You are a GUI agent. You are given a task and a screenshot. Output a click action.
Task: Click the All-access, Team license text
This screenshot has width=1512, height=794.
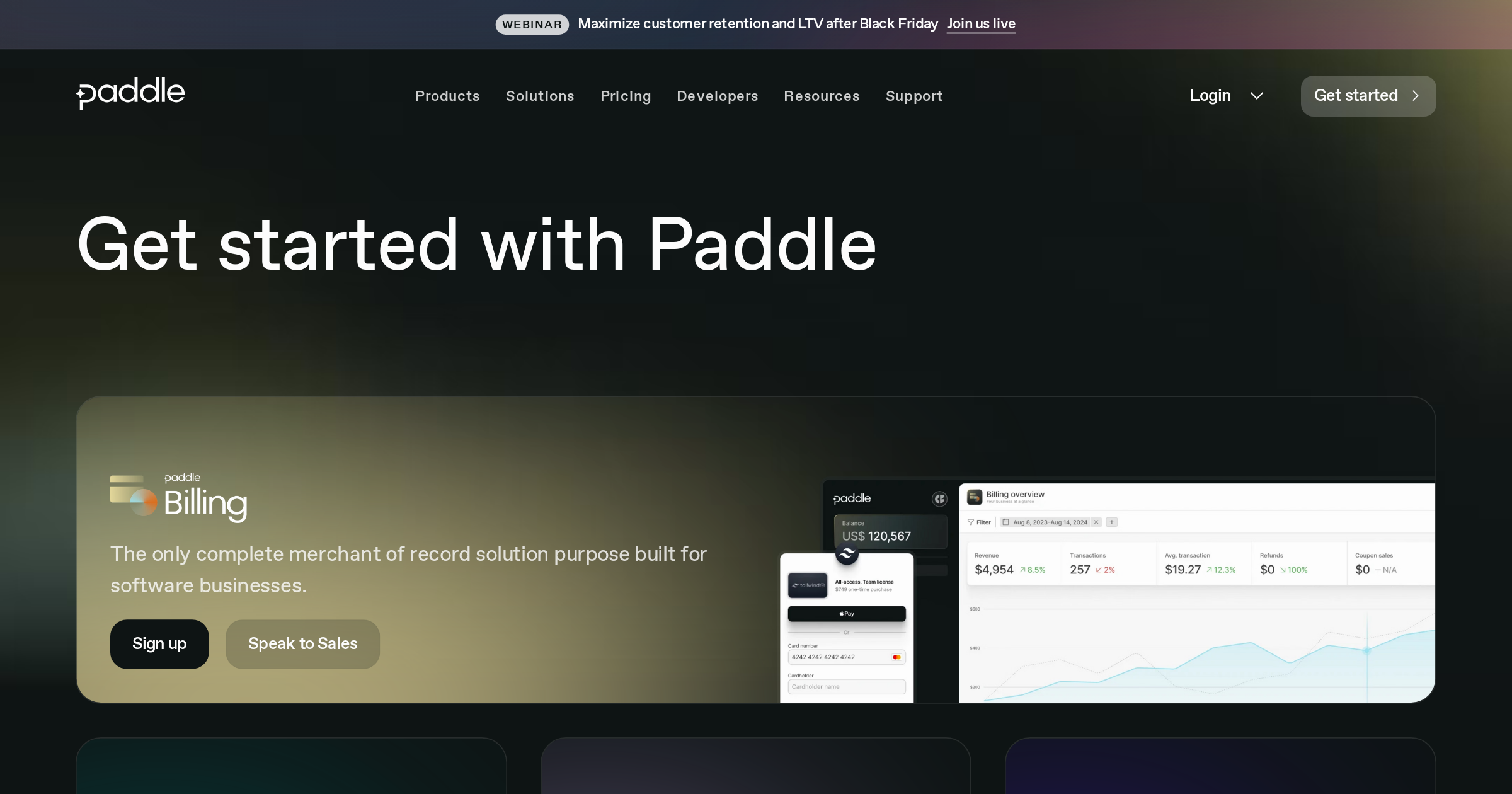tap(864, 582)
